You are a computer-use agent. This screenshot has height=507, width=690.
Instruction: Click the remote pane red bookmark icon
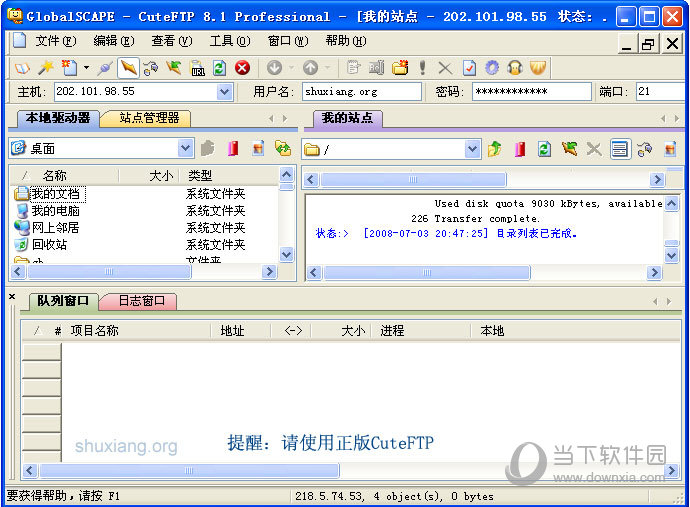coord(520,149)
